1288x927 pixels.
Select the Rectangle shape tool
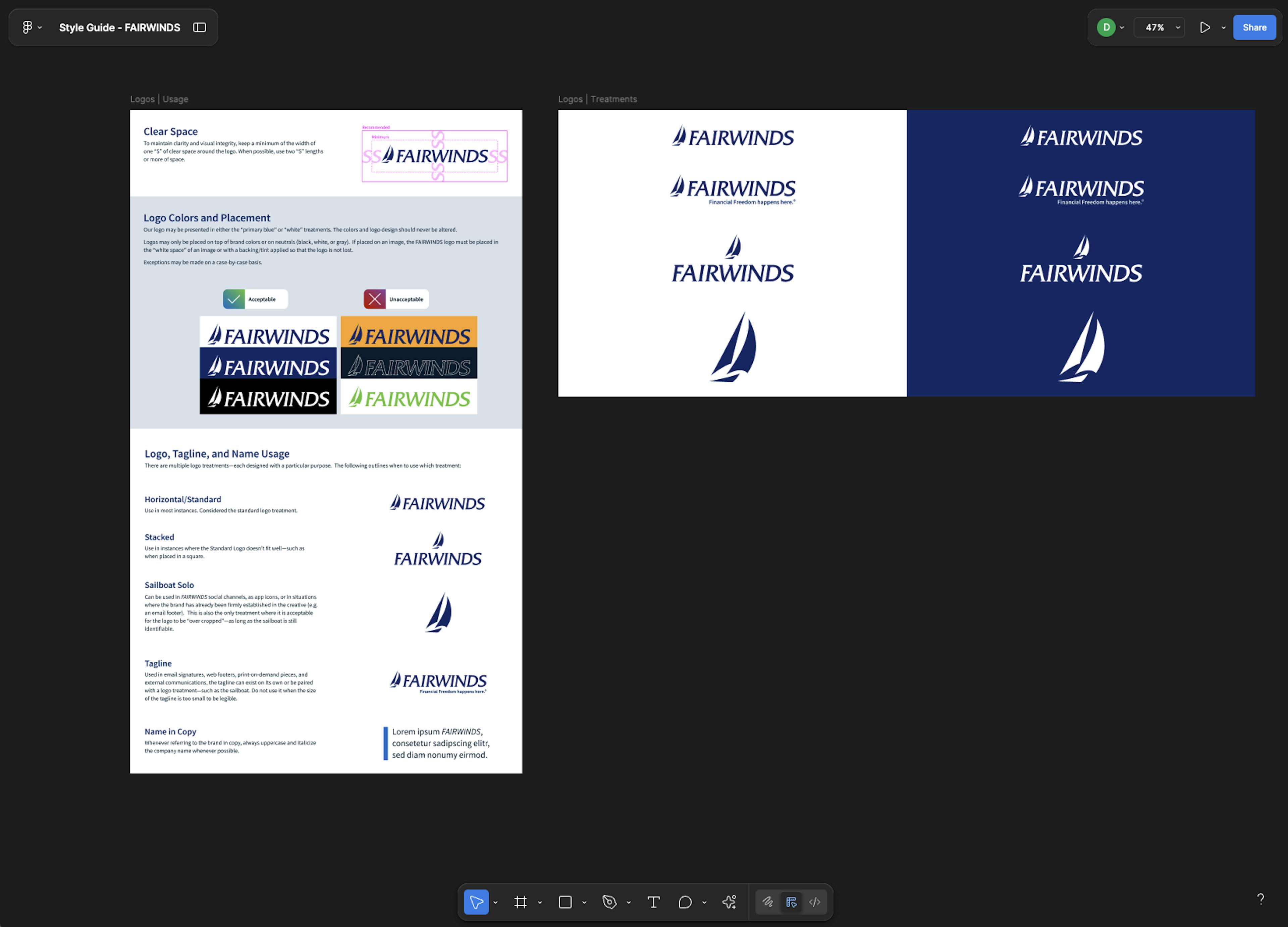pos(565,902)
